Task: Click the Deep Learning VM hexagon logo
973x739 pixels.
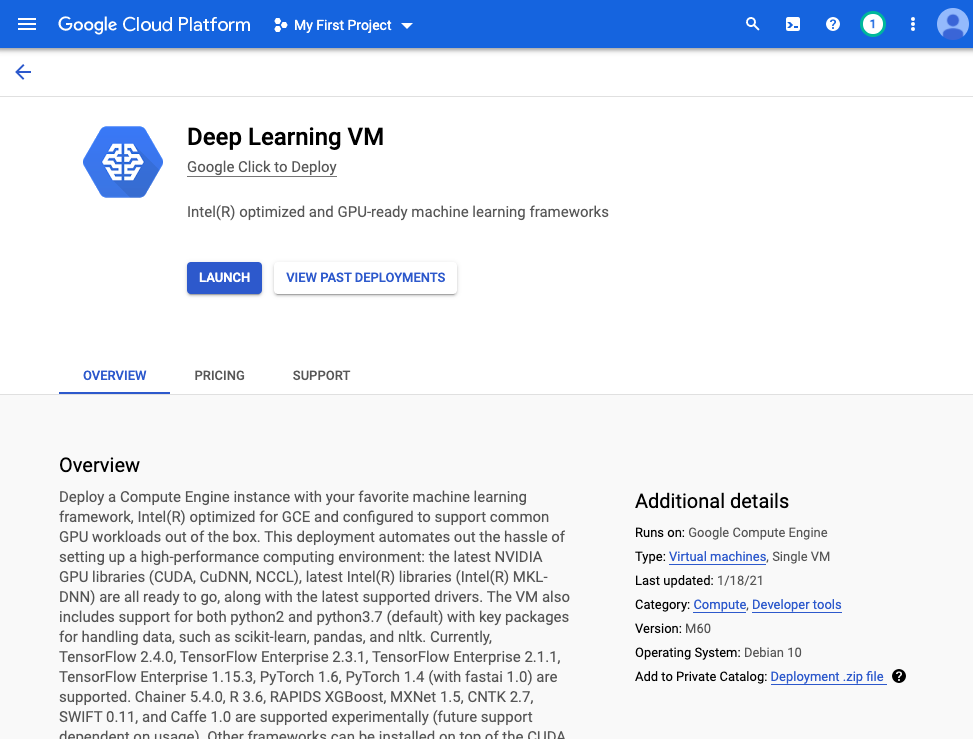Action: pos(123,162)
